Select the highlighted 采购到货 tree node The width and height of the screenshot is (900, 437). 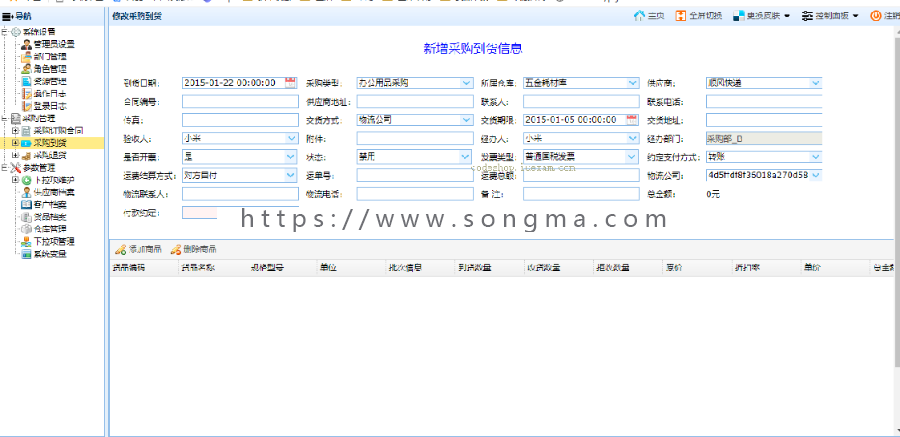[50, 143]
